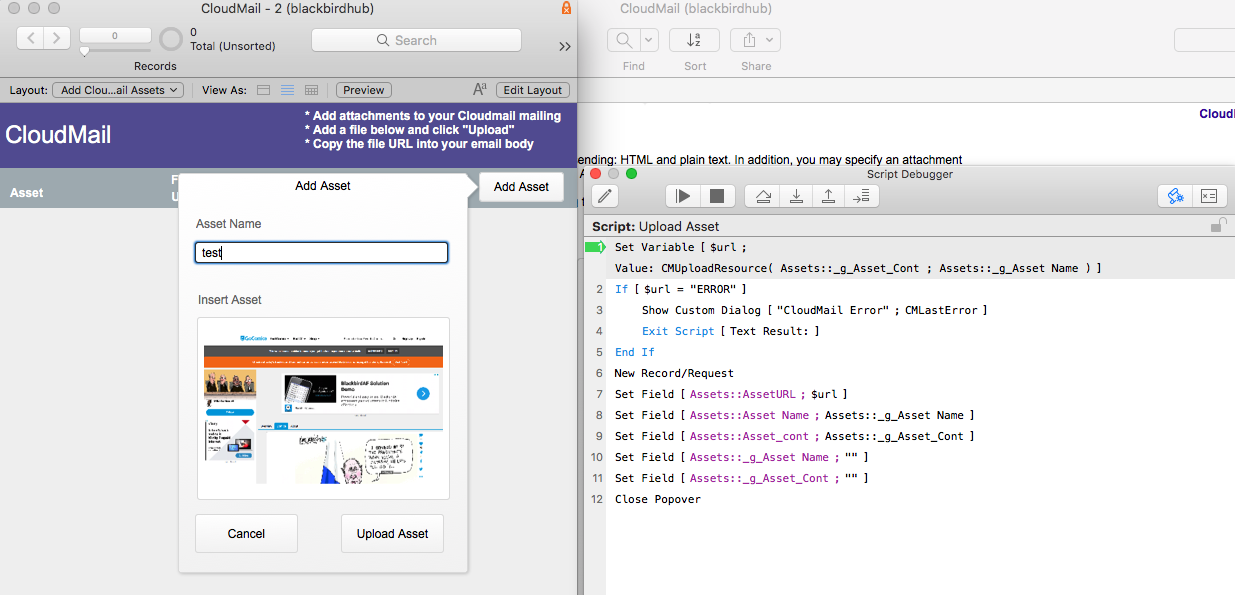The image size is (1235, 595).
Task: Click the Asset Name text field
Action: pos(321,253)
